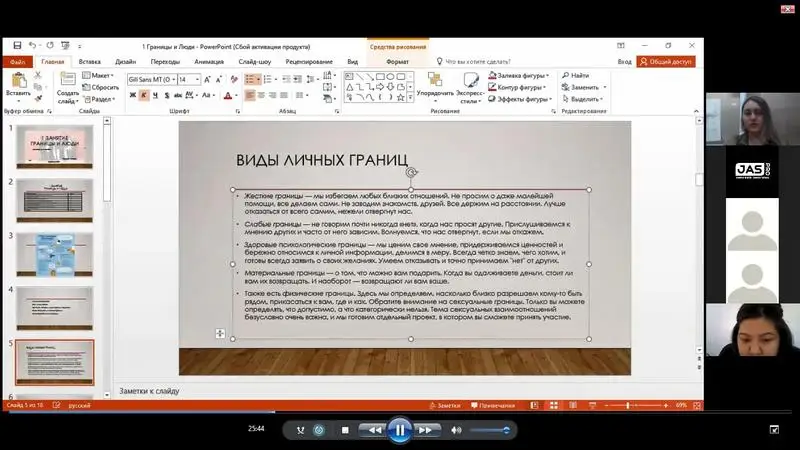
Task: Click the Общий доступ share button
Action: 665,61
